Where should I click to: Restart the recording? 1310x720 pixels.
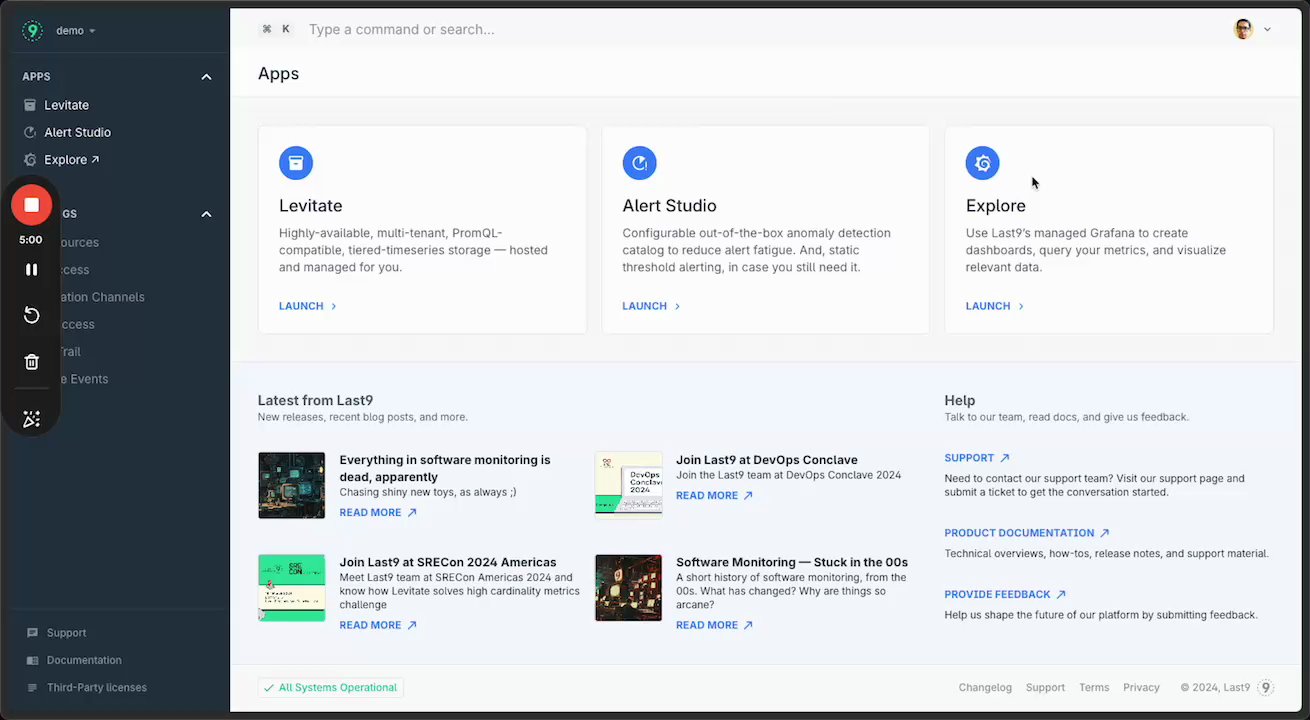coord(31,316)
